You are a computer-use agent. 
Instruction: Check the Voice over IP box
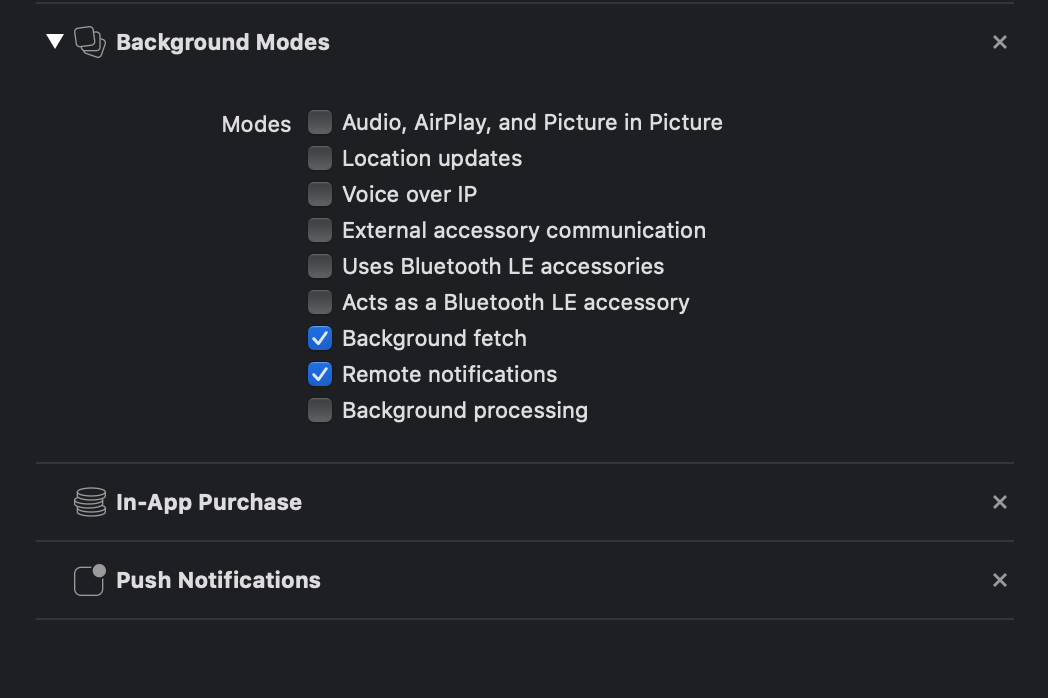(x=320, y=194)
